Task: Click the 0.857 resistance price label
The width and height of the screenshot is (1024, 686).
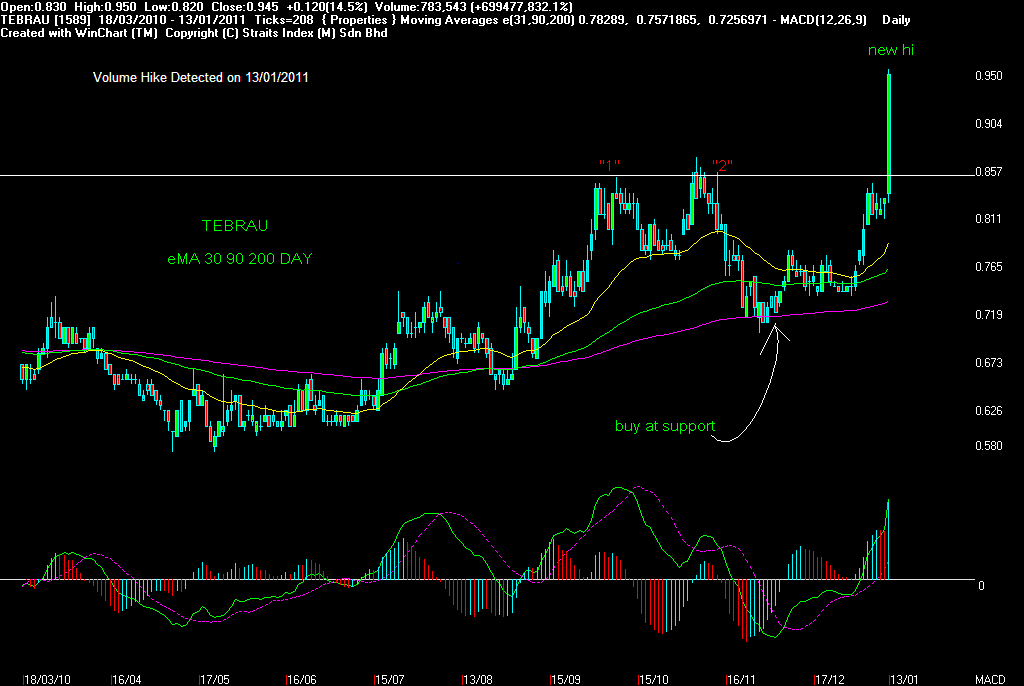Action: pos(989,172)
